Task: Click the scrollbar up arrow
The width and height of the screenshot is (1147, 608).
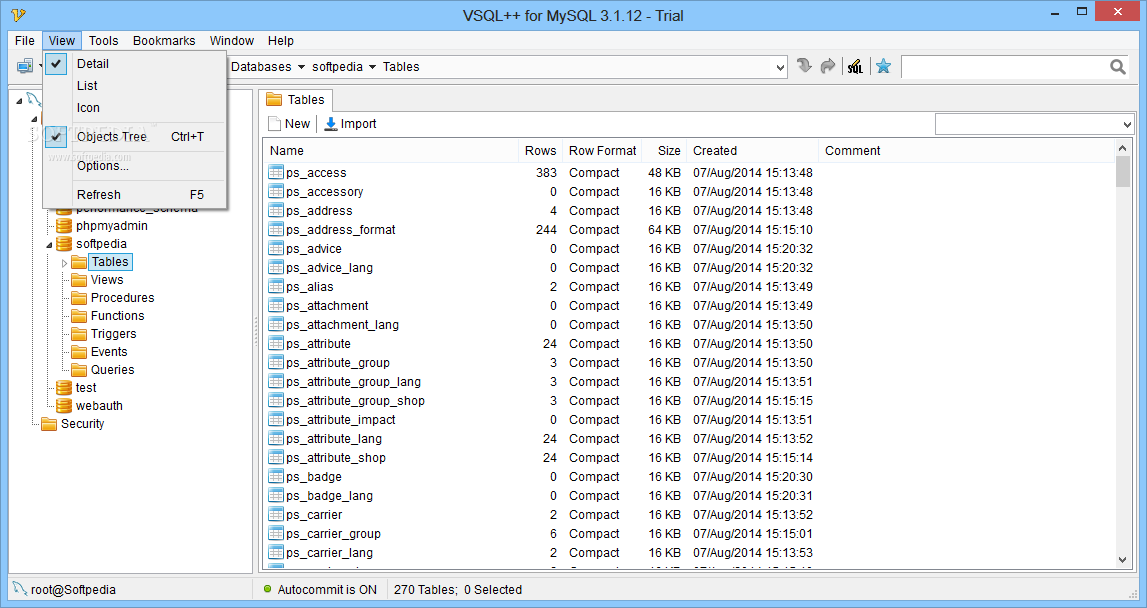Action: 1123,149
